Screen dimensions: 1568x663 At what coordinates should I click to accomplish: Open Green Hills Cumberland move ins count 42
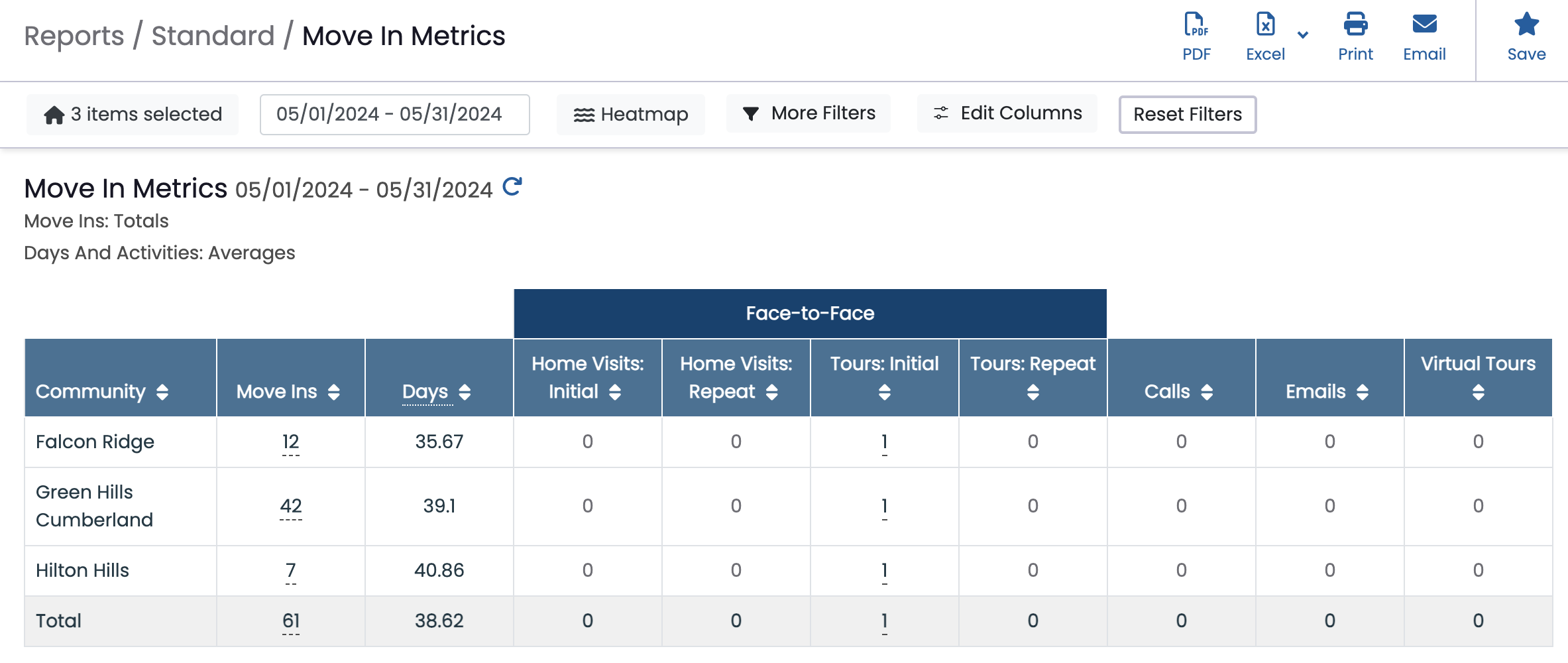[x=291, y=506]
